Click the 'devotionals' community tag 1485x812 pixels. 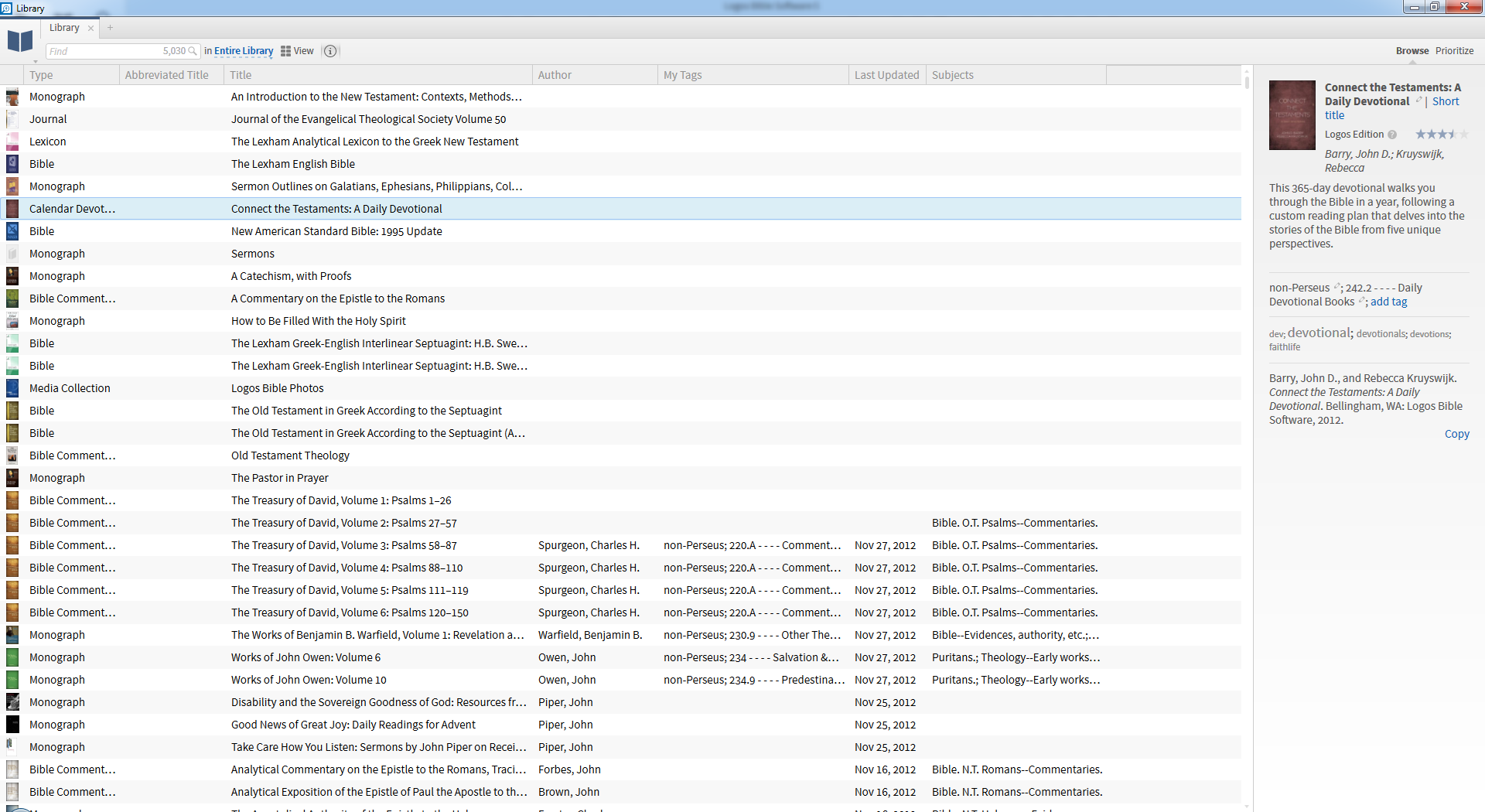pyautogui.click(x=1381, y=334)
